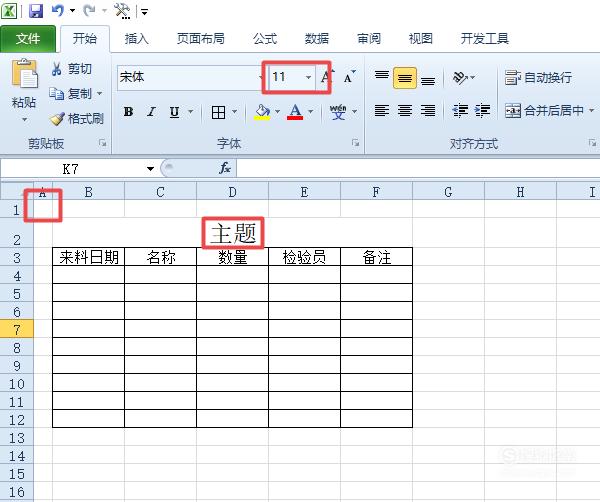
Task: Select row 7 header
Action: pyautogui.click(x=16, y=329)
